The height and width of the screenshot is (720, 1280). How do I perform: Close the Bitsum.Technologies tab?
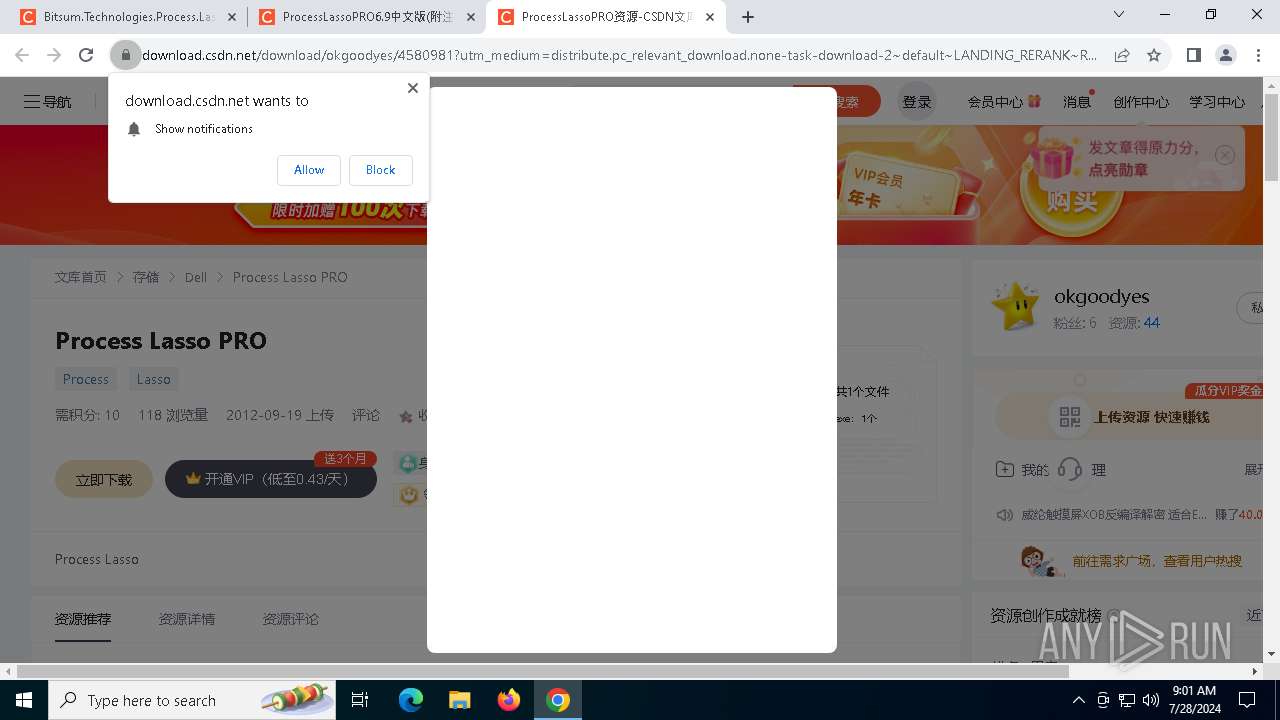232,17
